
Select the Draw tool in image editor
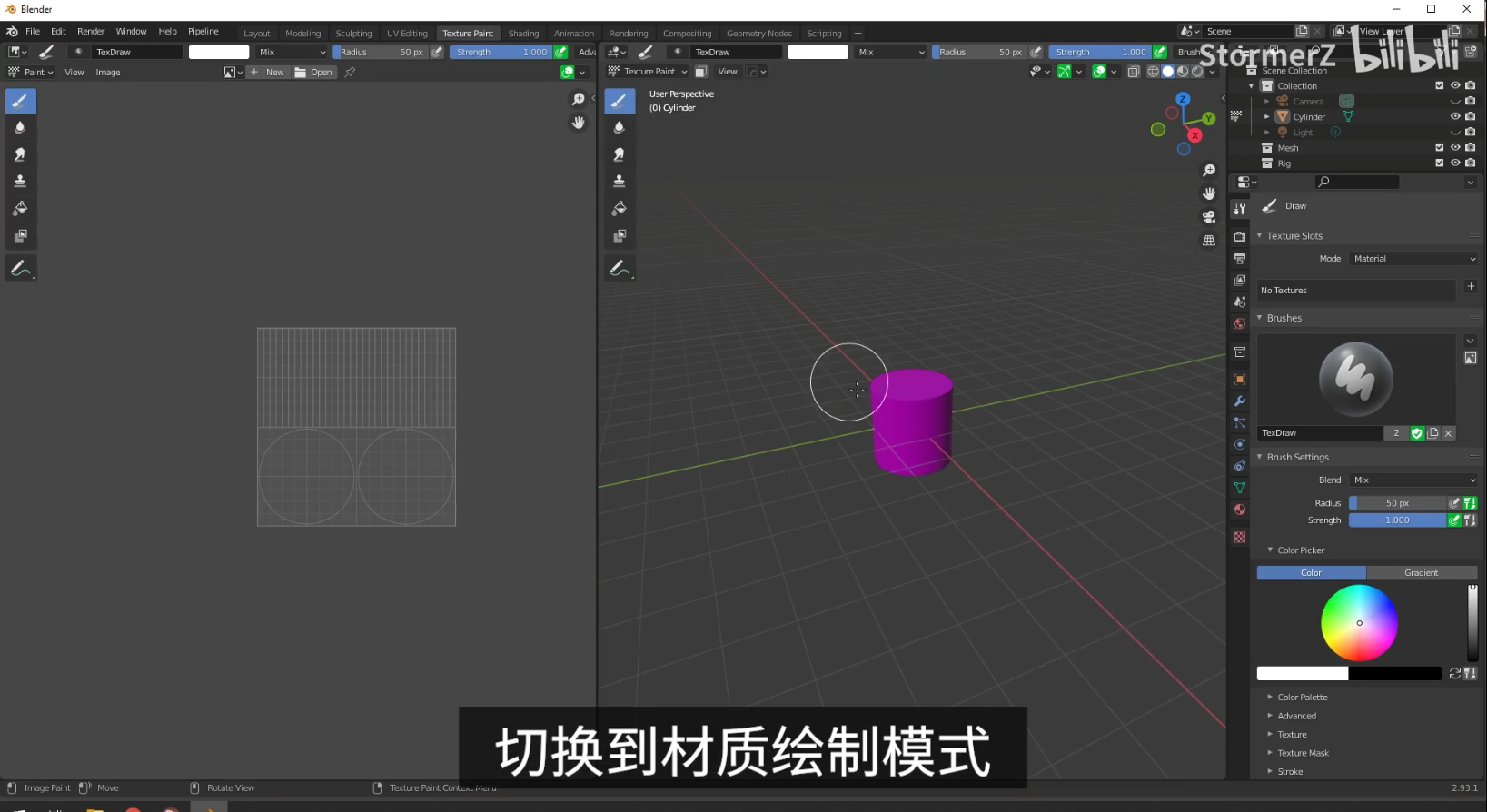coord(20,101)
